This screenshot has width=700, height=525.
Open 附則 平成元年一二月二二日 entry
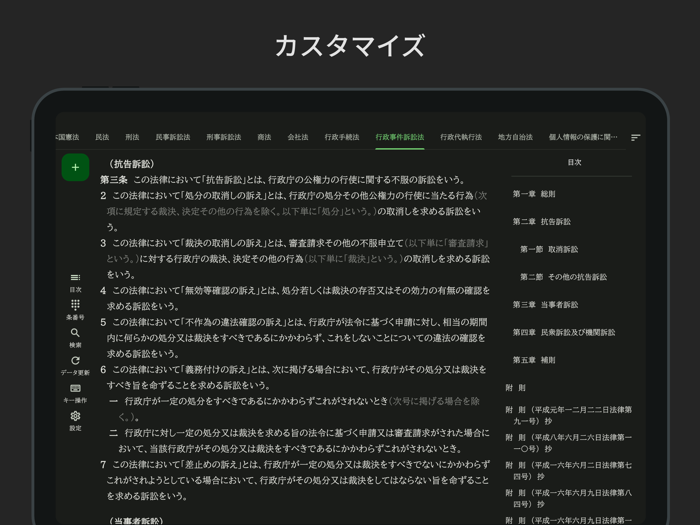(x=568, y=415)
